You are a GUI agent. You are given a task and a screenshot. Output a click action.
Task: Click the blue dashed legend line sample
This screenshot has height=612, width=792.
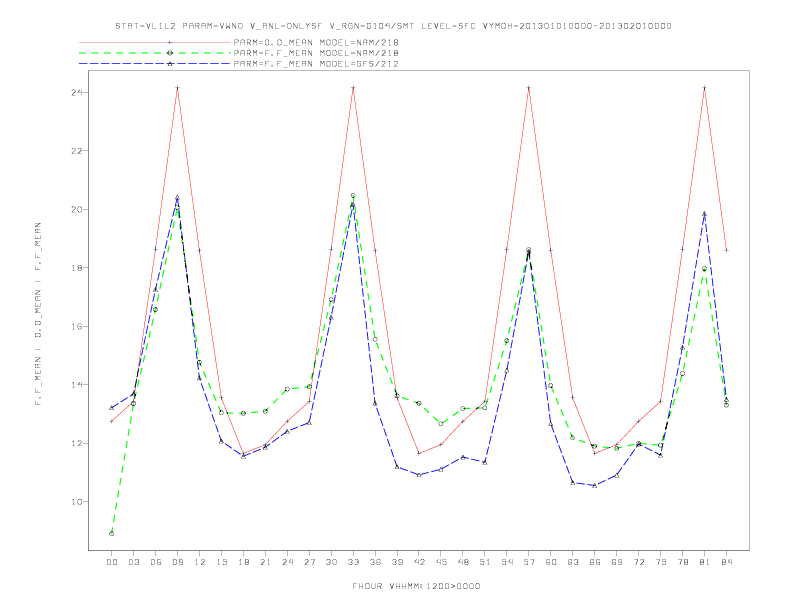coord(155,64)
